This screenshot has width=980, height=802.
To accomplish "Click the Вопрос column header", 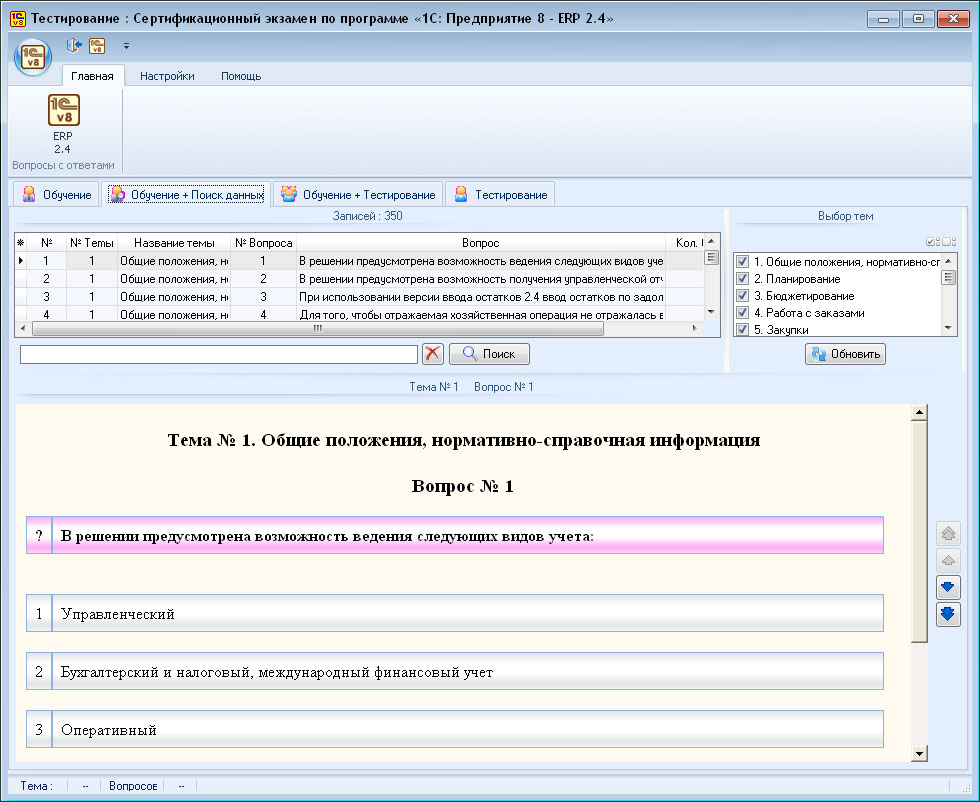I will point(481,243).
